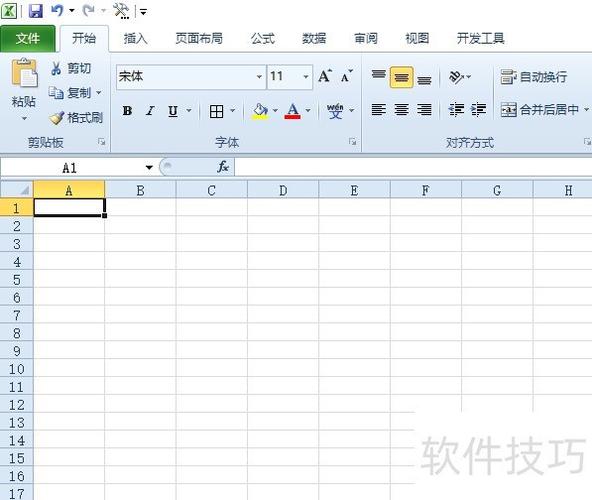
Task: Open the Copy (复制) dropdown arrow
Action: 99,93
